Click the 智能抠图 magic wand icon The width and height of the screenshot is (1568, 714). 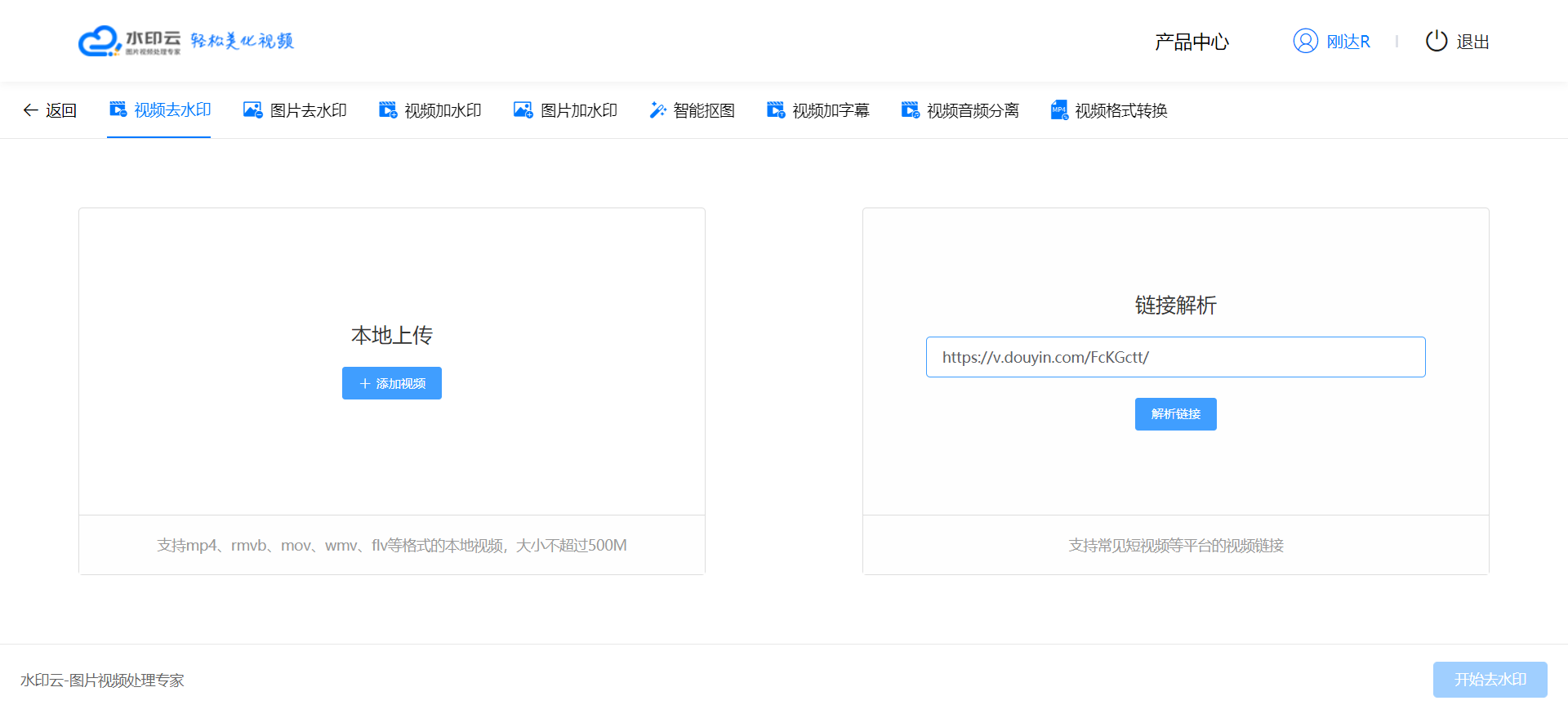pyautogui.click(x=657, y=109)
